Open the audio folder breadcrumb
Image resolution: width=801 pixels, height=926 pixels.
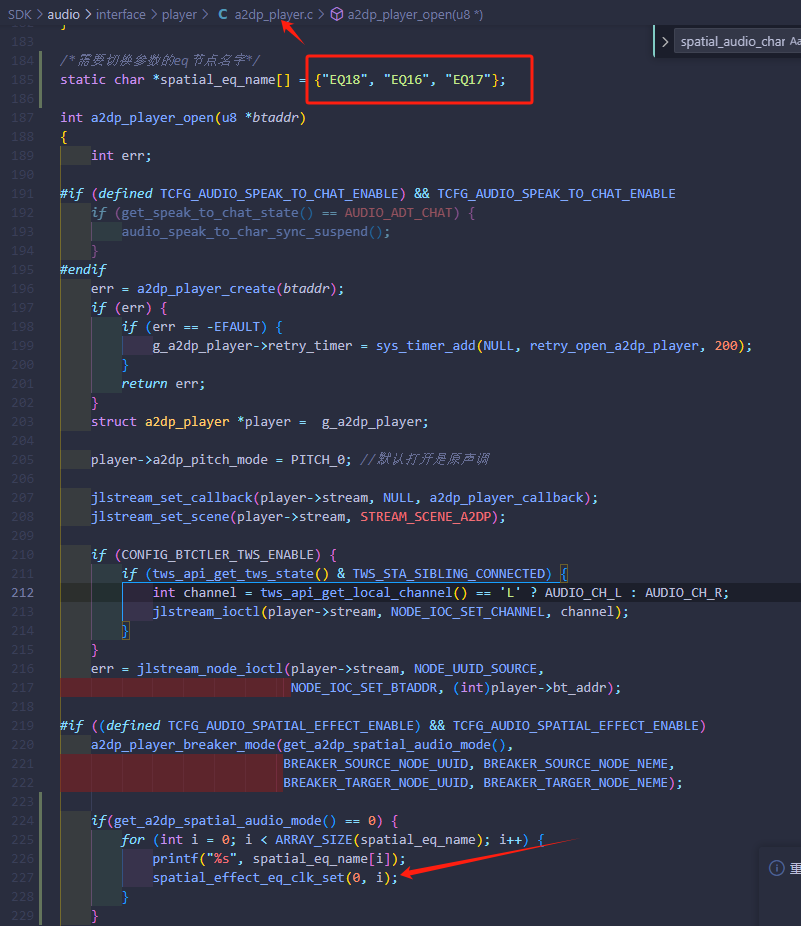click(63, 14)
